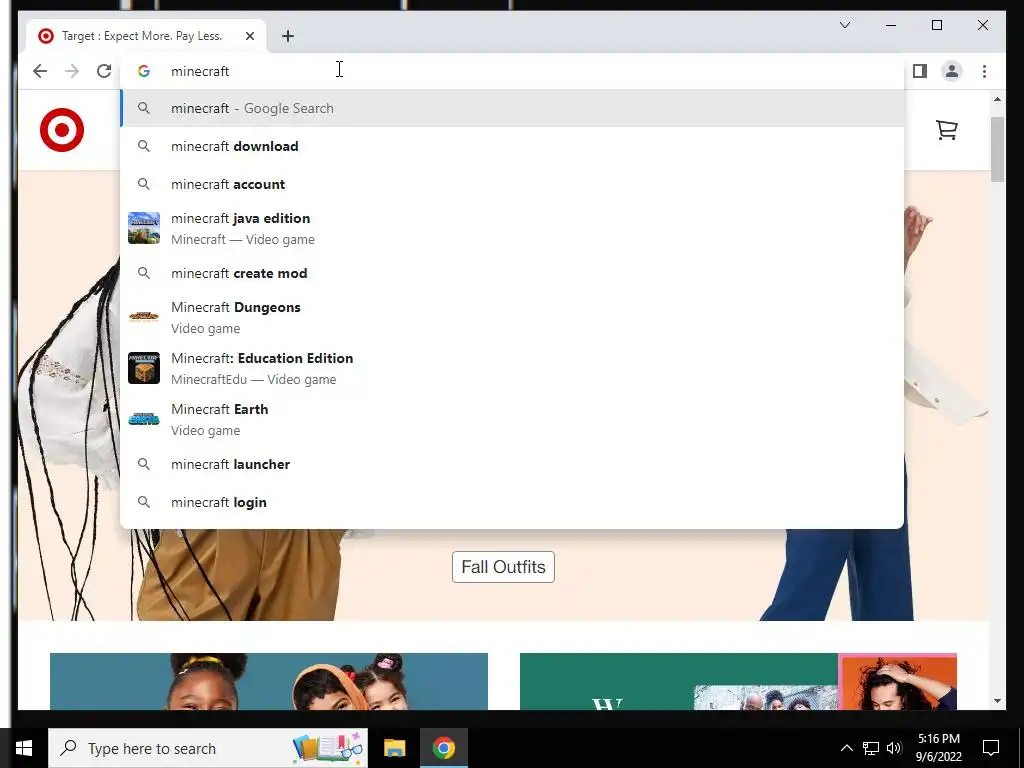Click the search highlights illustration in taskbar
Viewport: 1024px width, 768px height.
point(328,748)
